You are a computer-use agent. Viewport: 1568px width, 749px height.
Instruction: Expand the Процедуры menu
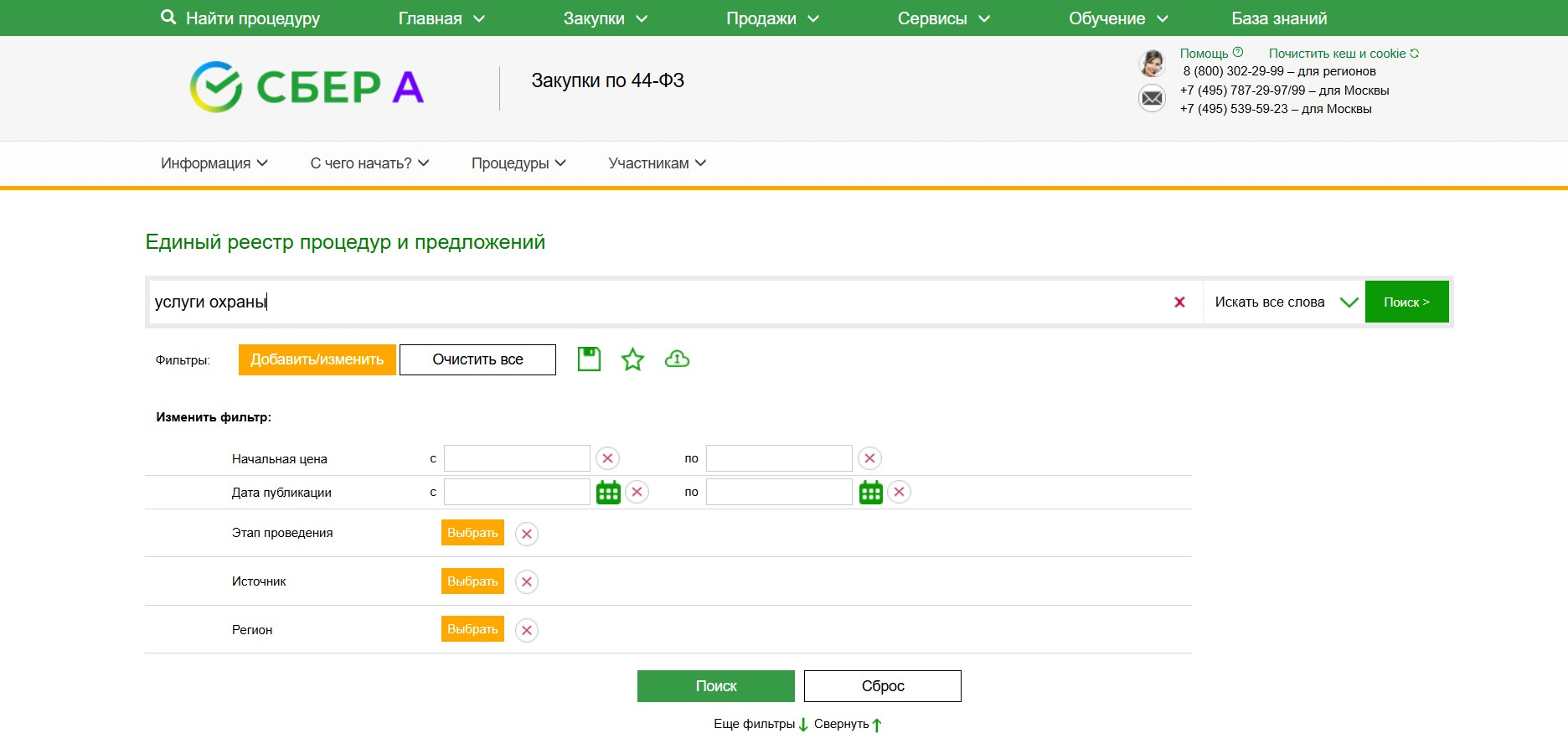(518, 163)
